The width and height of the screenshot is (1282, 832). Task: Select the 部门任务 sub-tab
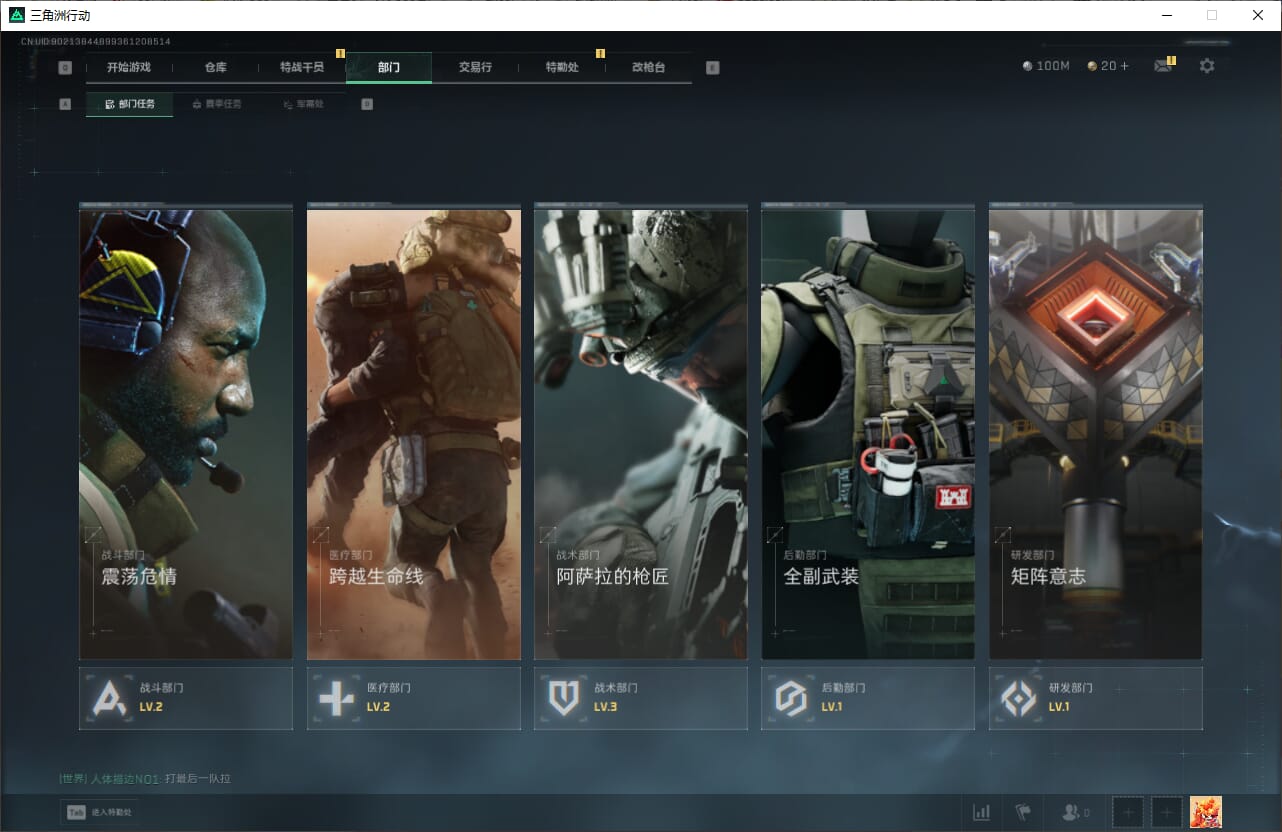point(130,104)
